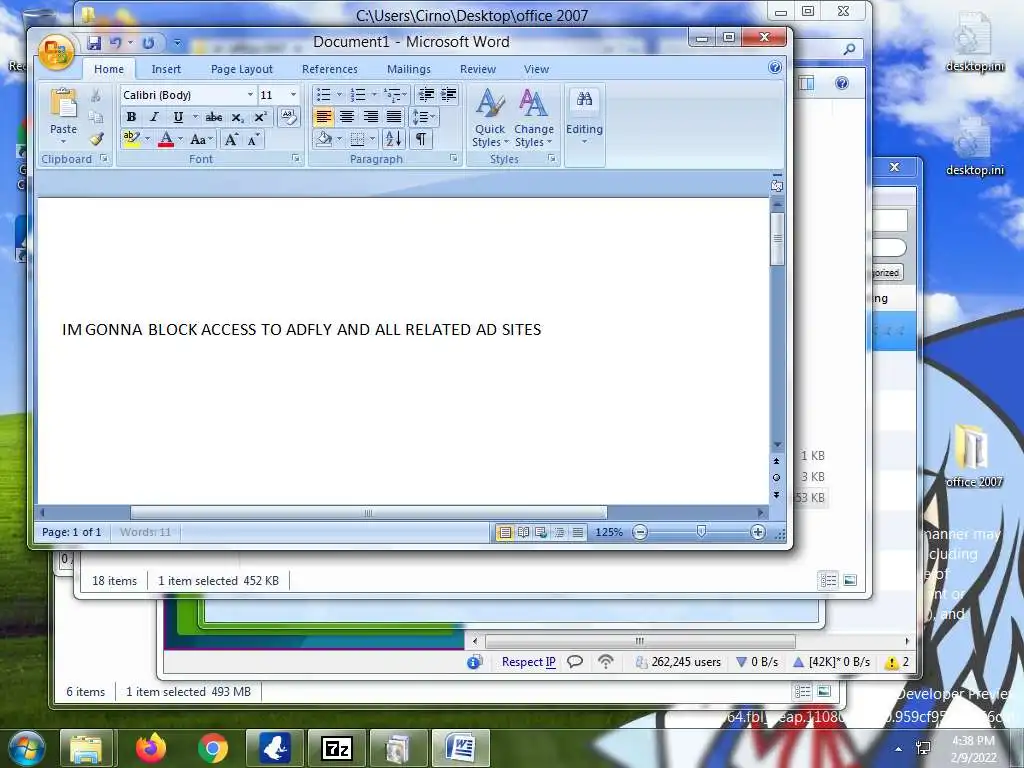Toggle Italic formatting
Image resolution: width=1024 pixels, height=768 pixels.
click(154, 118)
